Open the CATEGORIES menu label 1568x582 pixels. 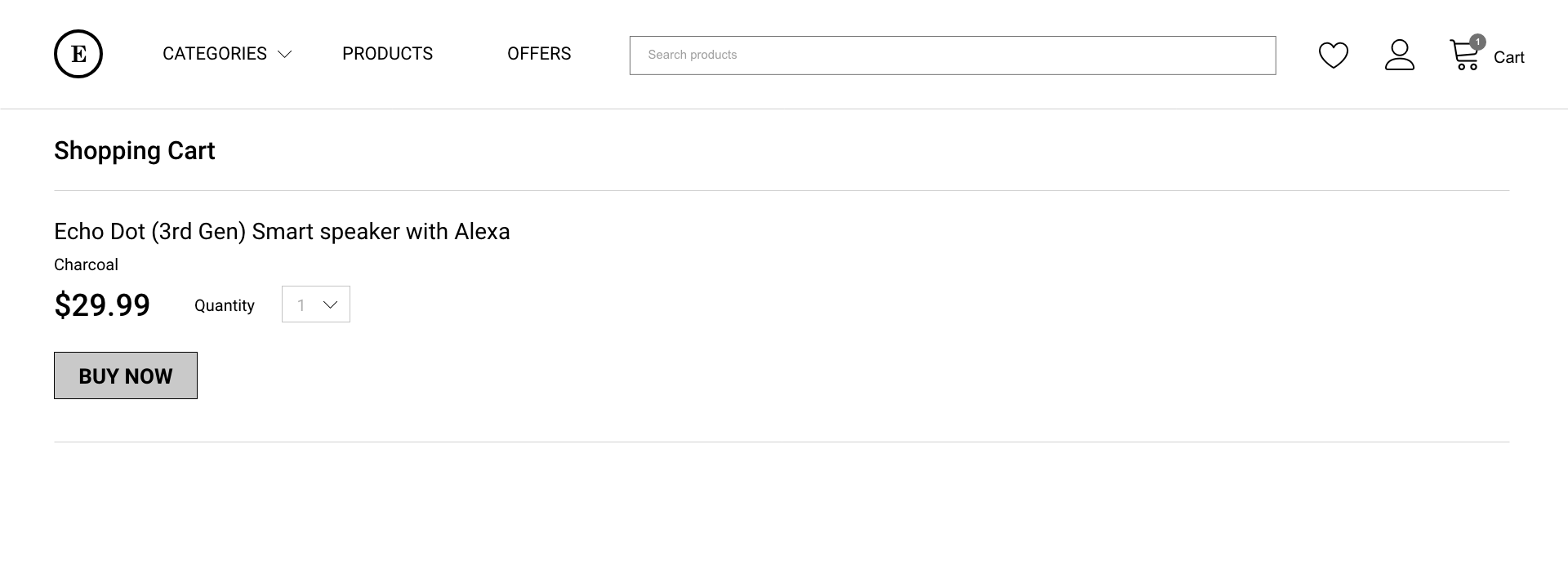click(x=215, y=54)
